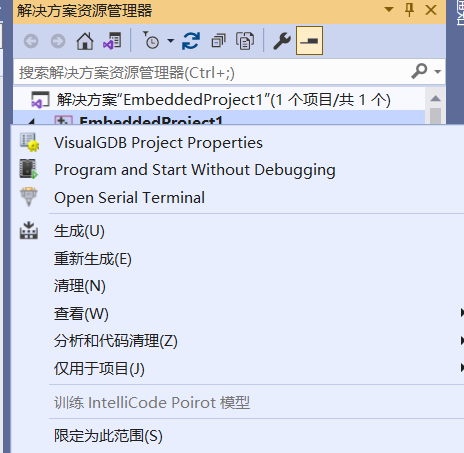Open the search options dropdown arrow
This screenshot has height=453, width=464.
tap(438, 72)
